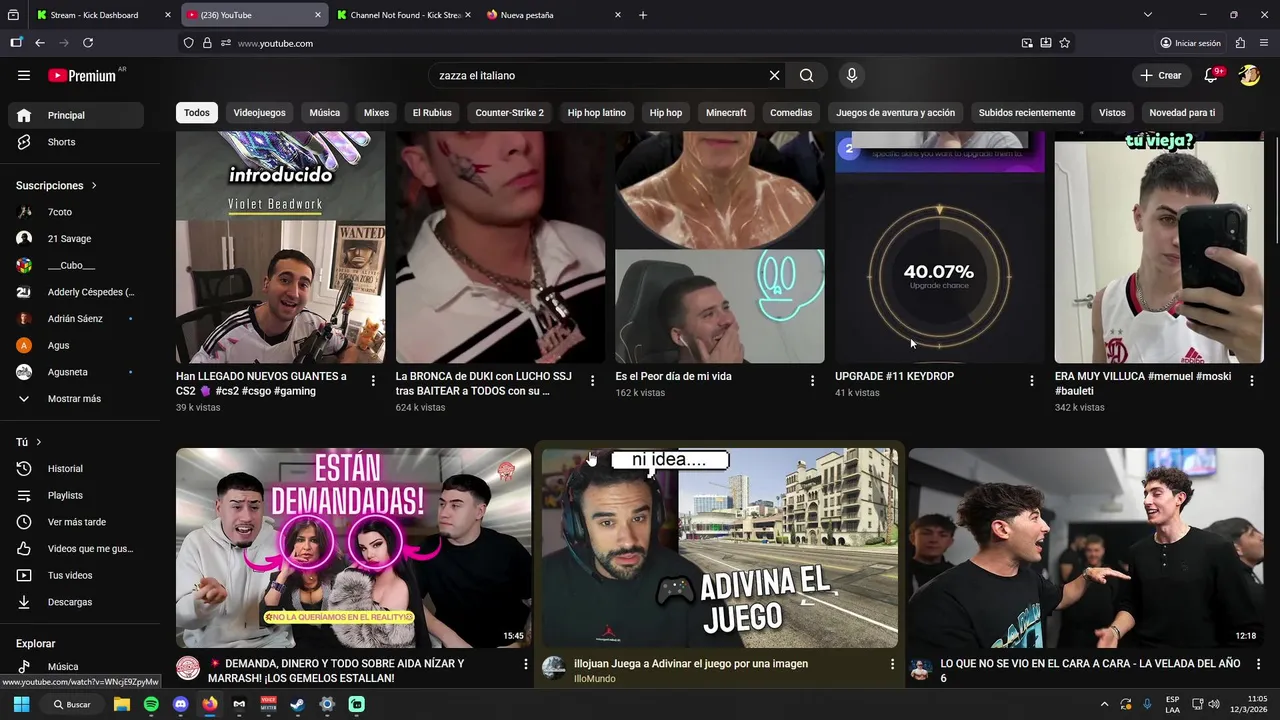Open the account avatar menu
The image size is (1280, 720).
(x=1249, y=75)
